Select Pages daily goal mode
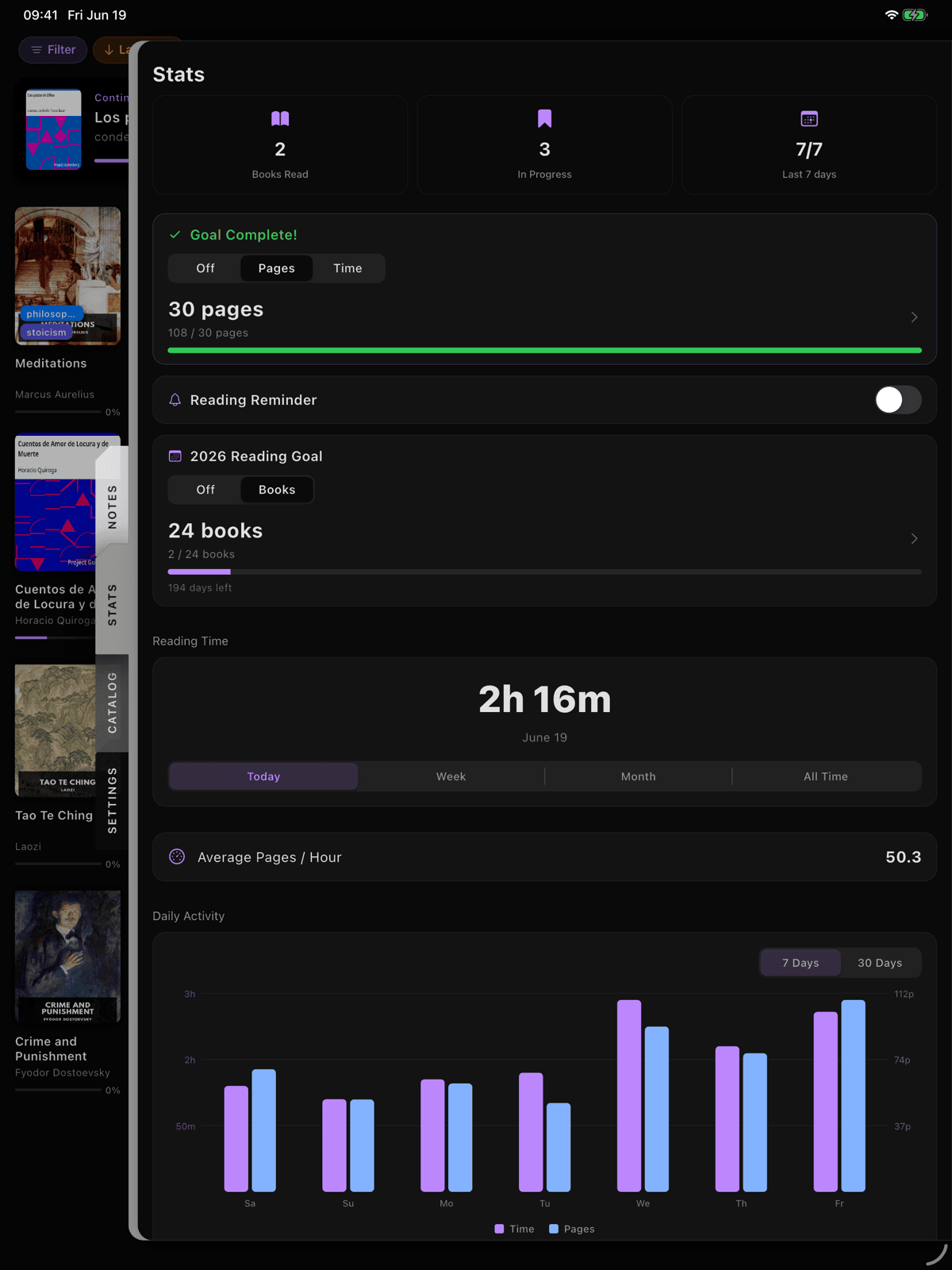This screenshot has width=952, height=1270. point(276,268)
